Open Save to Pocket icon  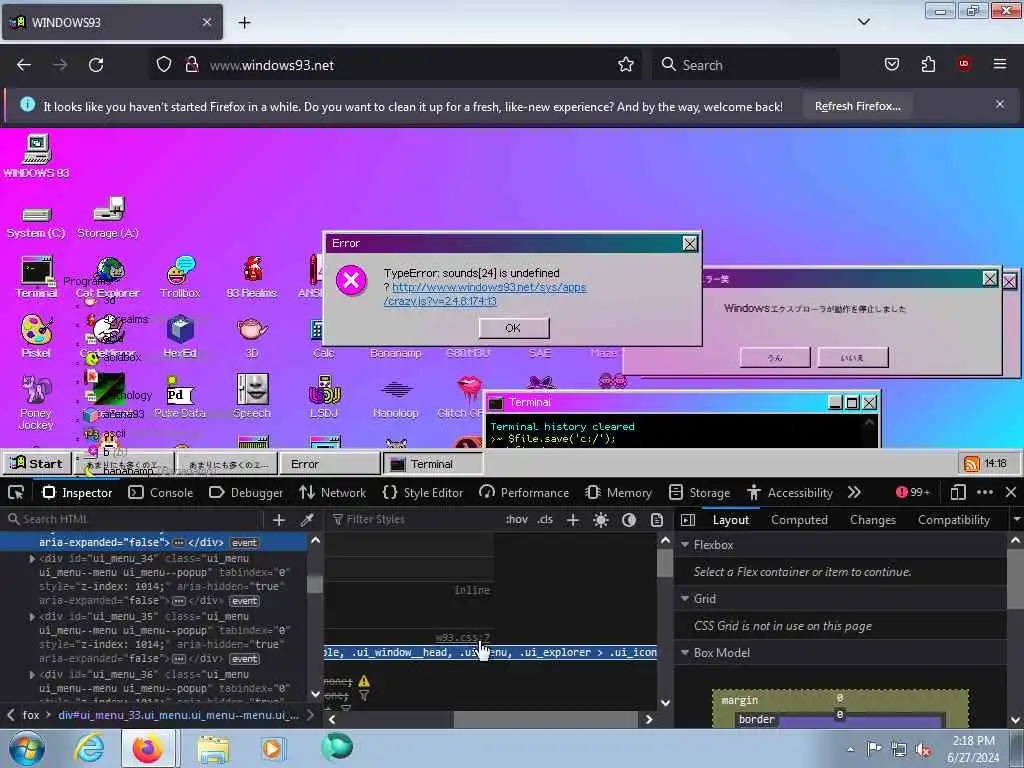(x=891, y=65)
